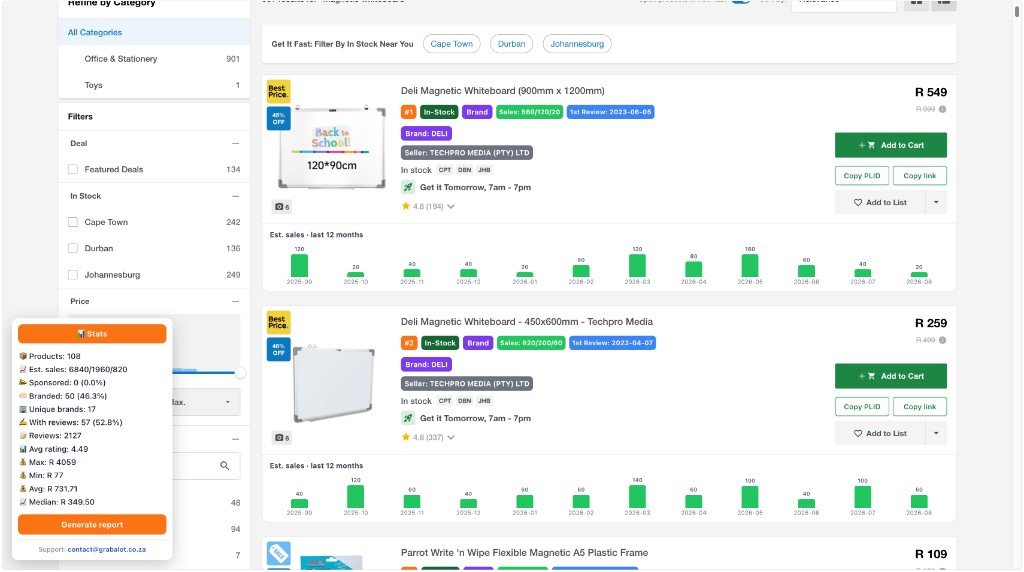Click CPT stock chip on R 259 product
1024x572 pixels.
click(x=445, y=401)
